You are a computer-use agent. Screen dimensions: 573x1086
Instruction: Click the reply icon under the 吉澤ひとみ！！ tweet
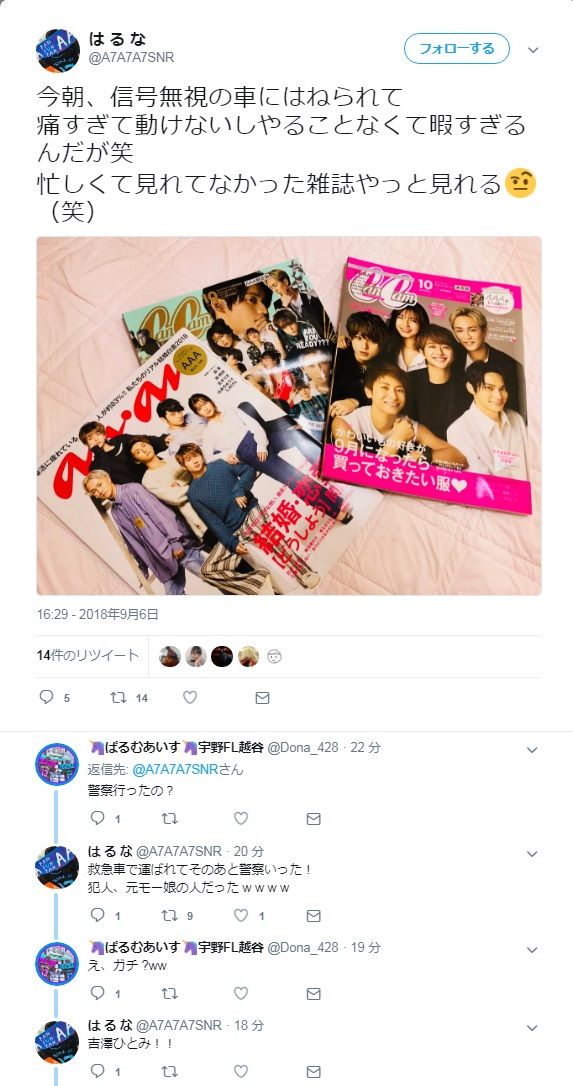(98, 1071)
